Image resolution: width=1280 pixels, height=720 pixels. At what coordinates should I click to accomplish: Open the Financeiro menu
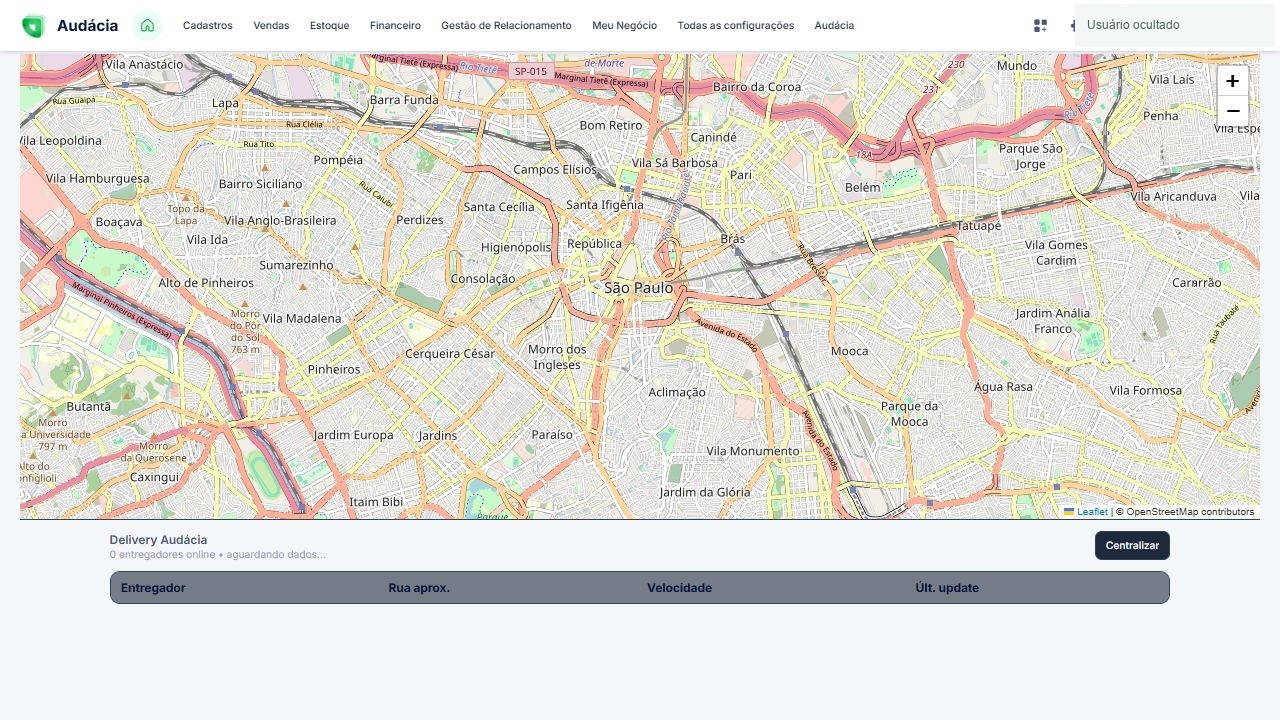tap(395, 26)
